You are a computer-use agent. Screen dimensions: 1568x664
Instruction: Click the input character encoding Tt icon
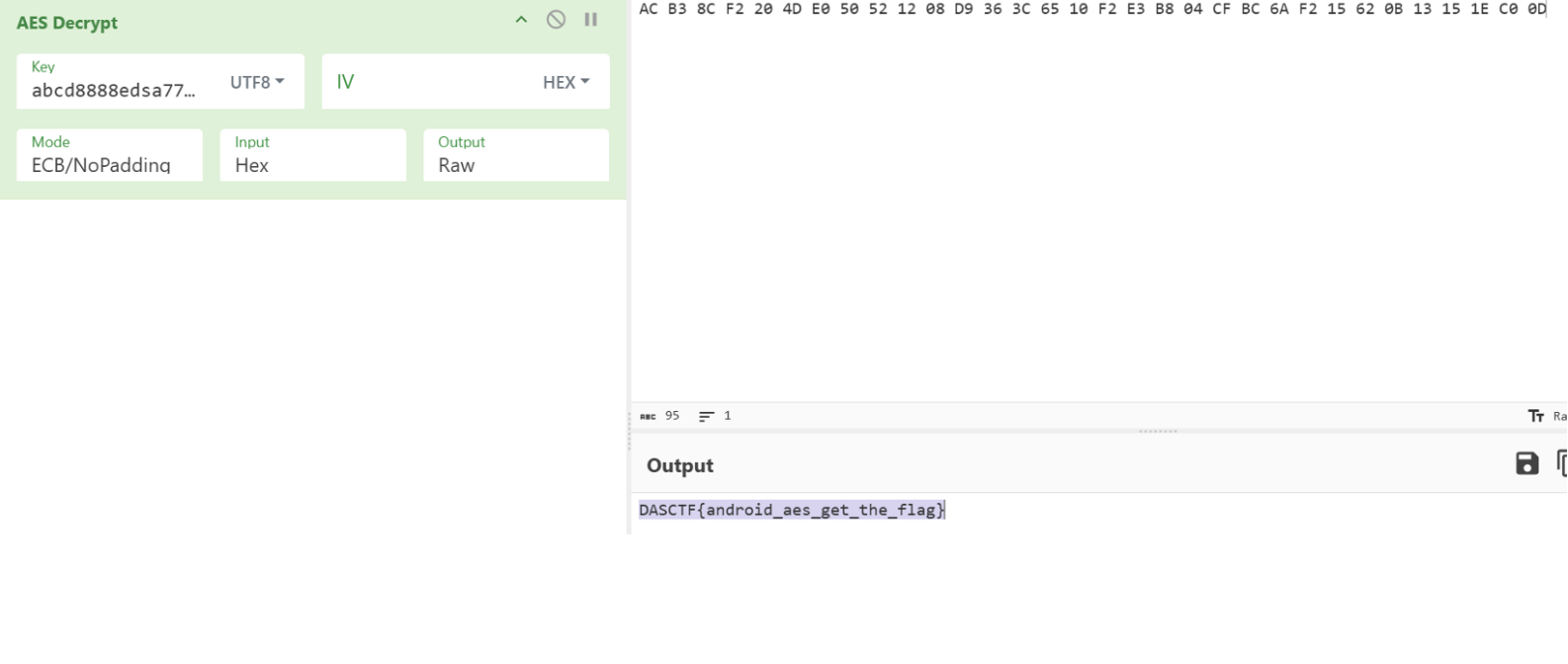pyautogui.click(x=1535, y=416)
